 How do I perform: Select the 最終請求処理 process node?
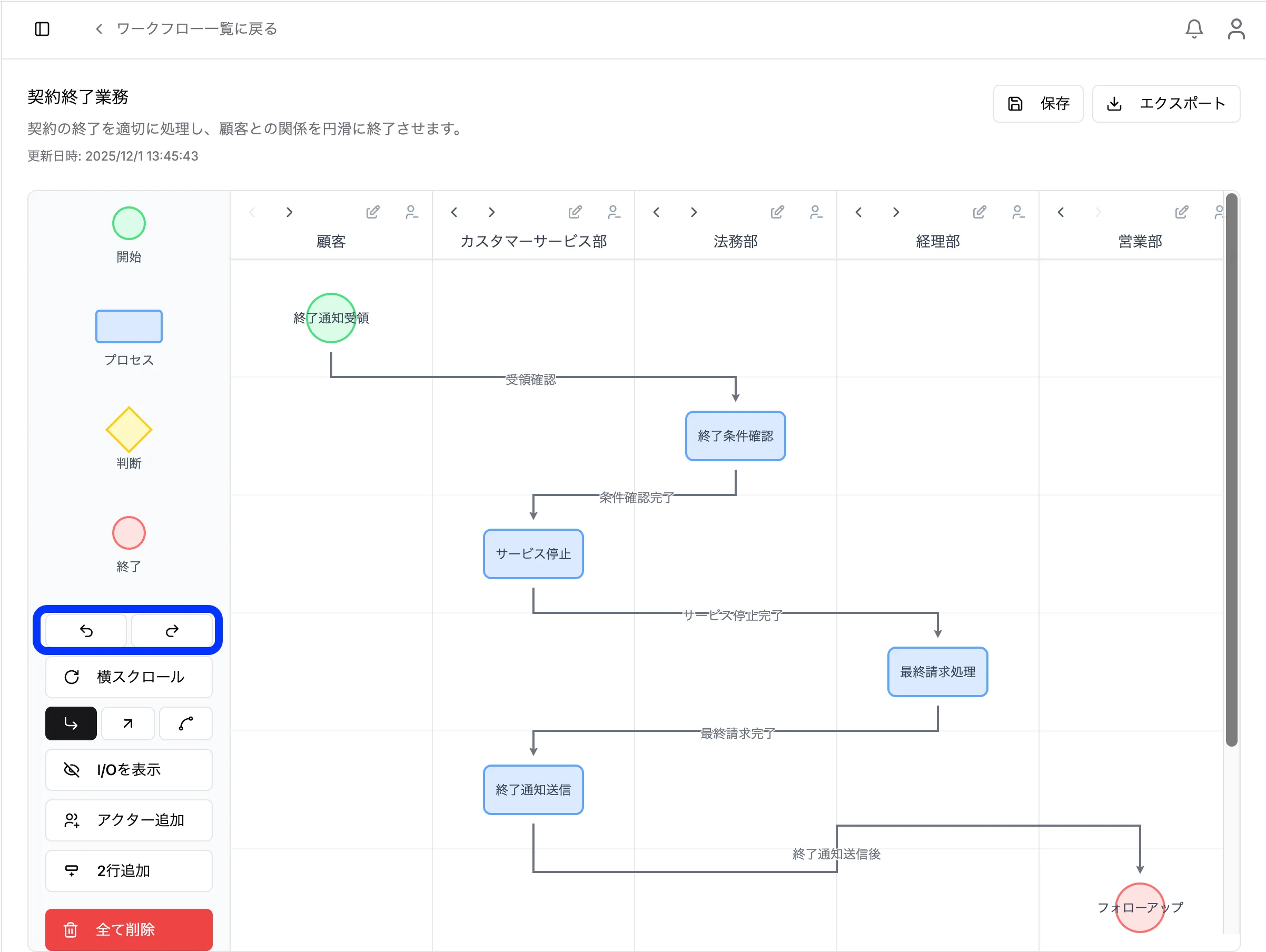[x=937, y=672]
